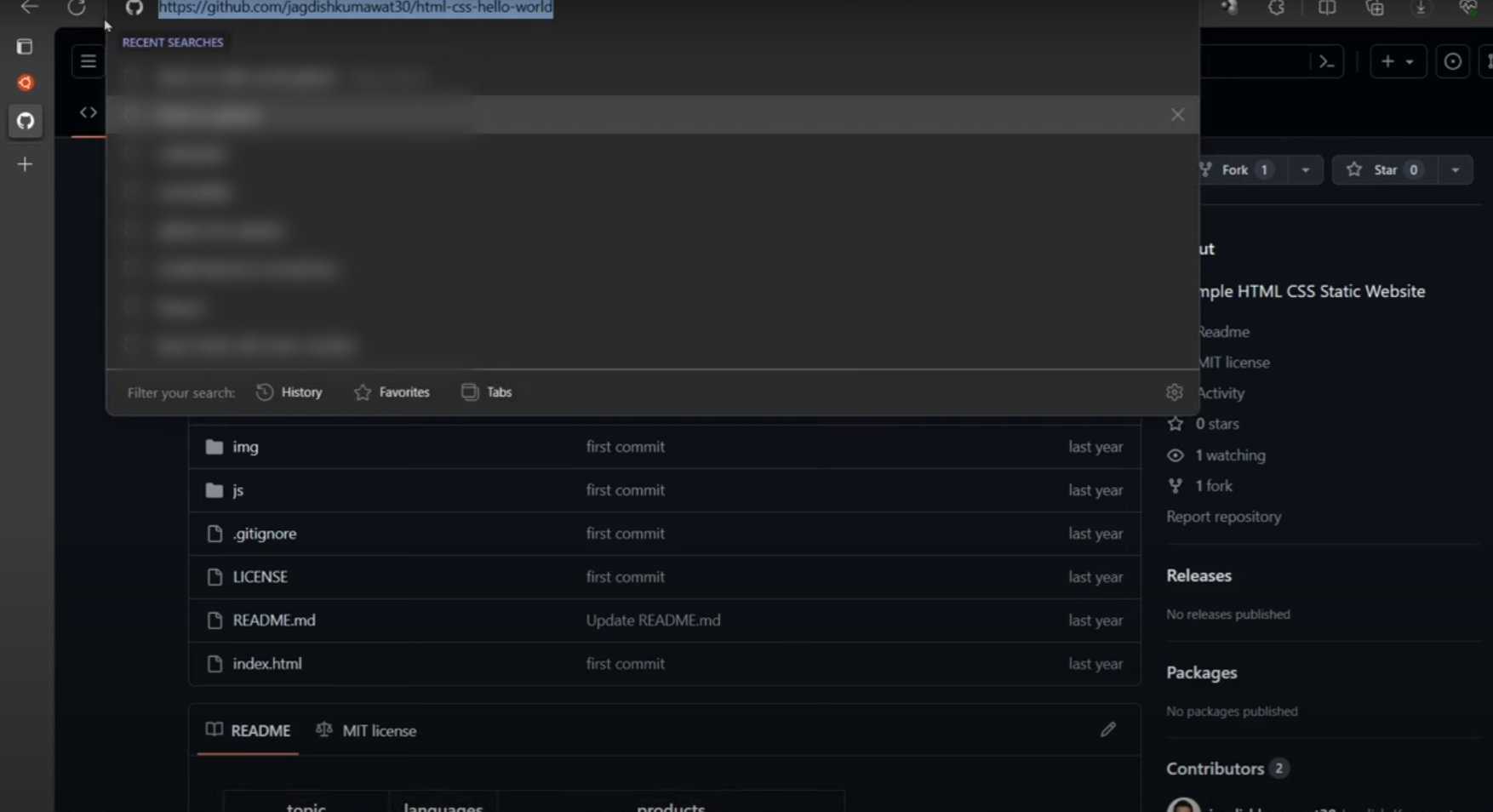The width and height of the screenshot is (1493, 812).
Task: Select the GitHub tab in the vertical sidebar
Action: 26,121
